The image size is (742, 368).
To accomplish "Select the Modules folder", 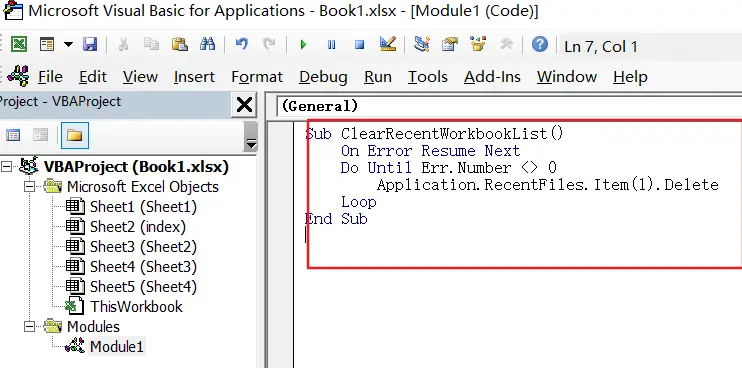I will pos(93,327).
